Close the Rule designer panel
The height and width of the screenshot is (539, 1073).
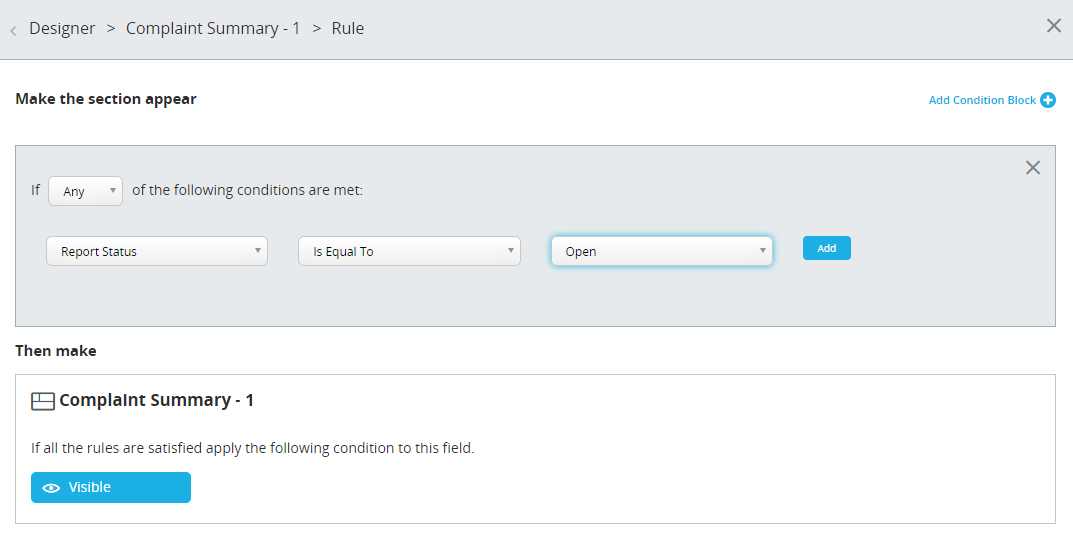(x=1054, y=26)
